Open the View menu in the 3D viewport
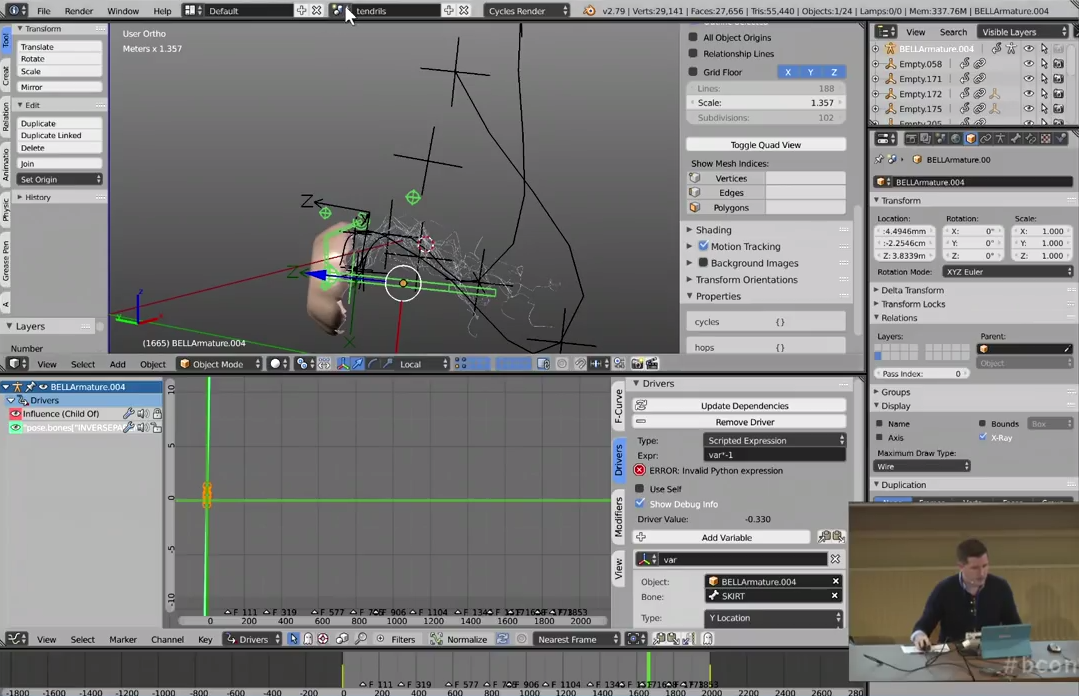1079x696 pixels. tap(46, 363)
